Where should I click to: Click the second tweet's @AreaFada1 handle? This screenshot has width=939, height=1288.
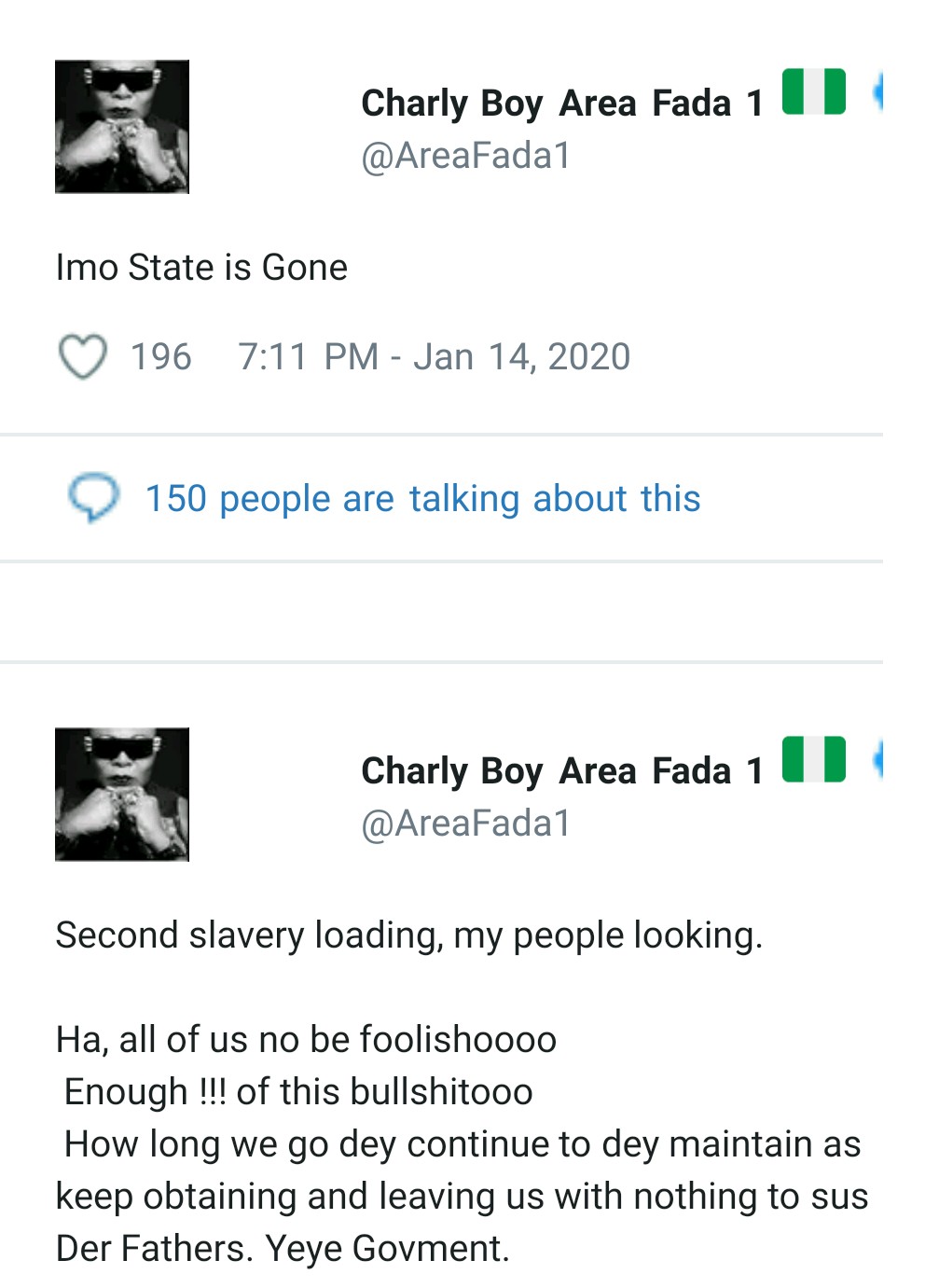tap(465, 824)
